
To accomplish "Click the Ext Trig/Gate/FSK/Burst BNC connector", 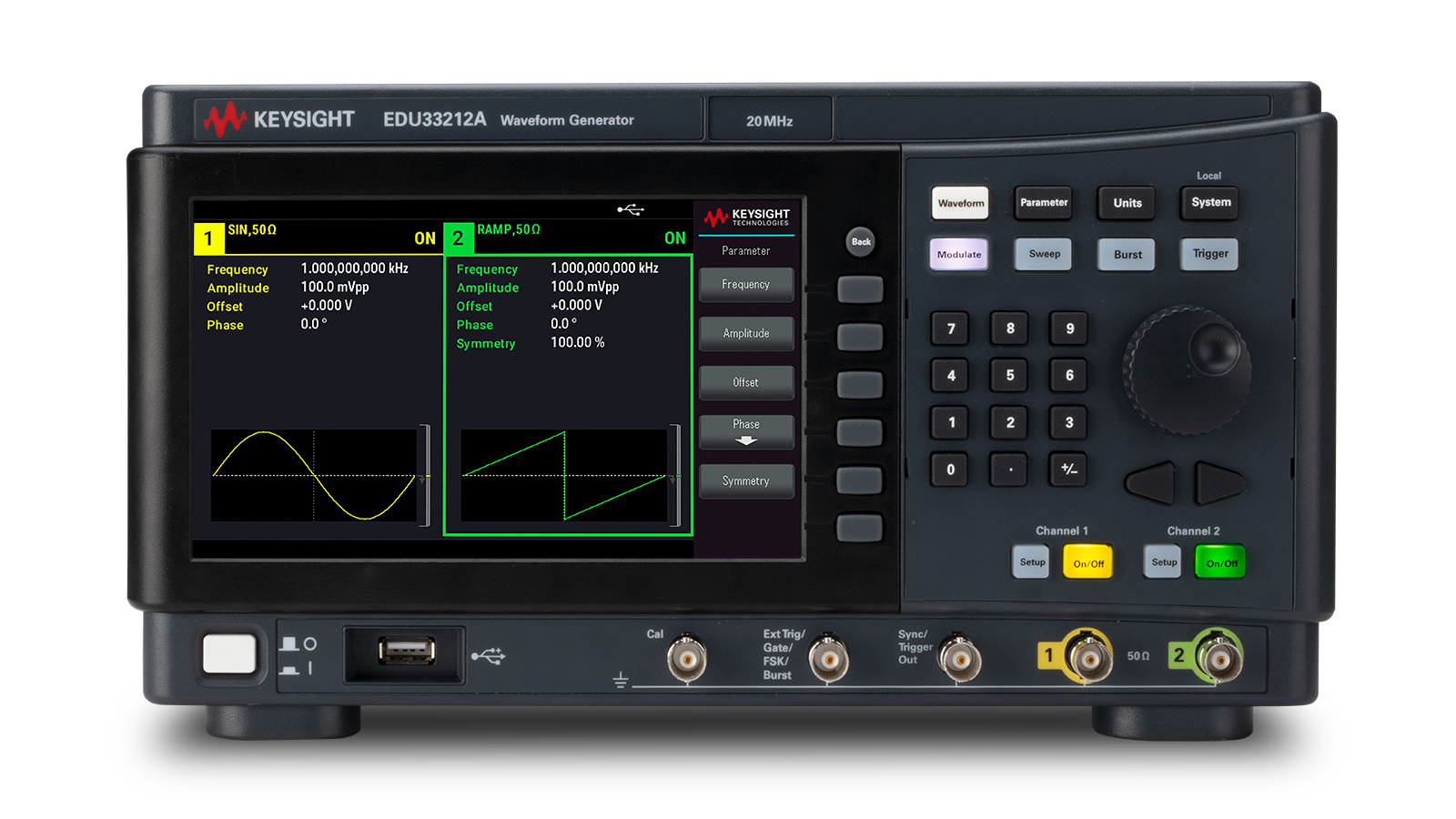I will point(828,658).
